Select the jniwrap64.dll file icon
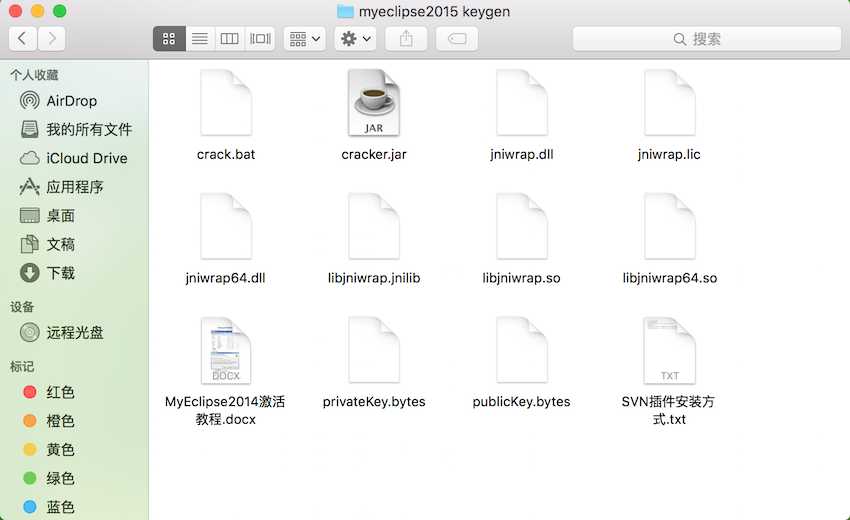 (226, 226)
